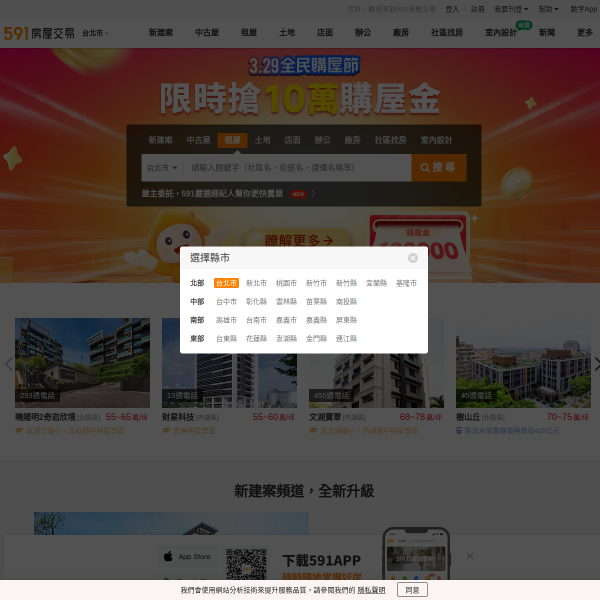The image size is (600, 600).
Task: Open 租屋 in the top navigation
Action: 249,33
